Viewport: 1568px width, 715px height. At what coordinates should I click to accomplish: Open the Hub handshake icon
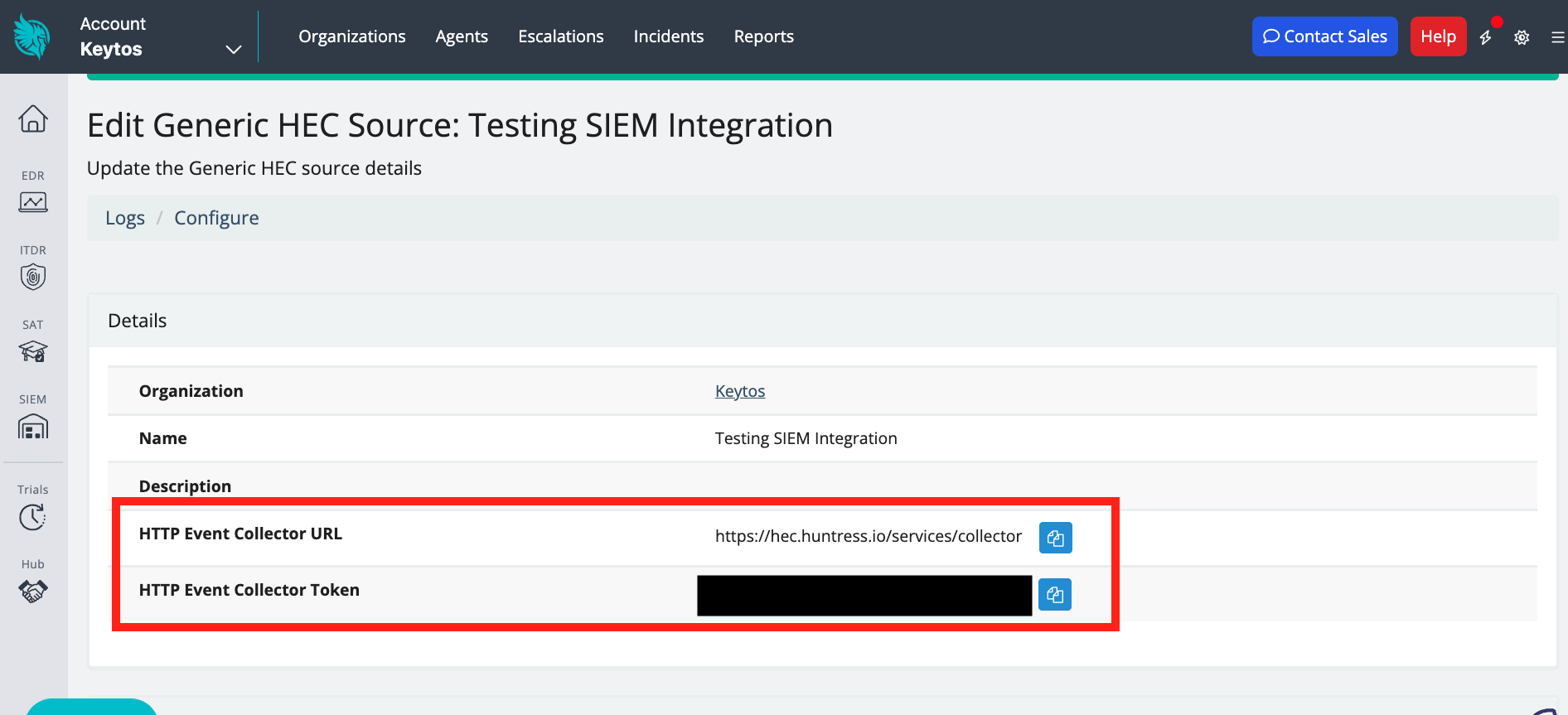point(33,591)
